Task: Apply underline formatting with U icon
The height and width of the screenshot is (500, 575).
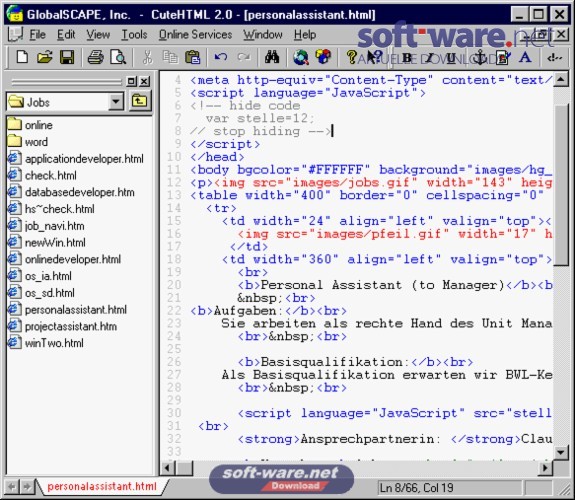Action: click(x=451, y=58)
